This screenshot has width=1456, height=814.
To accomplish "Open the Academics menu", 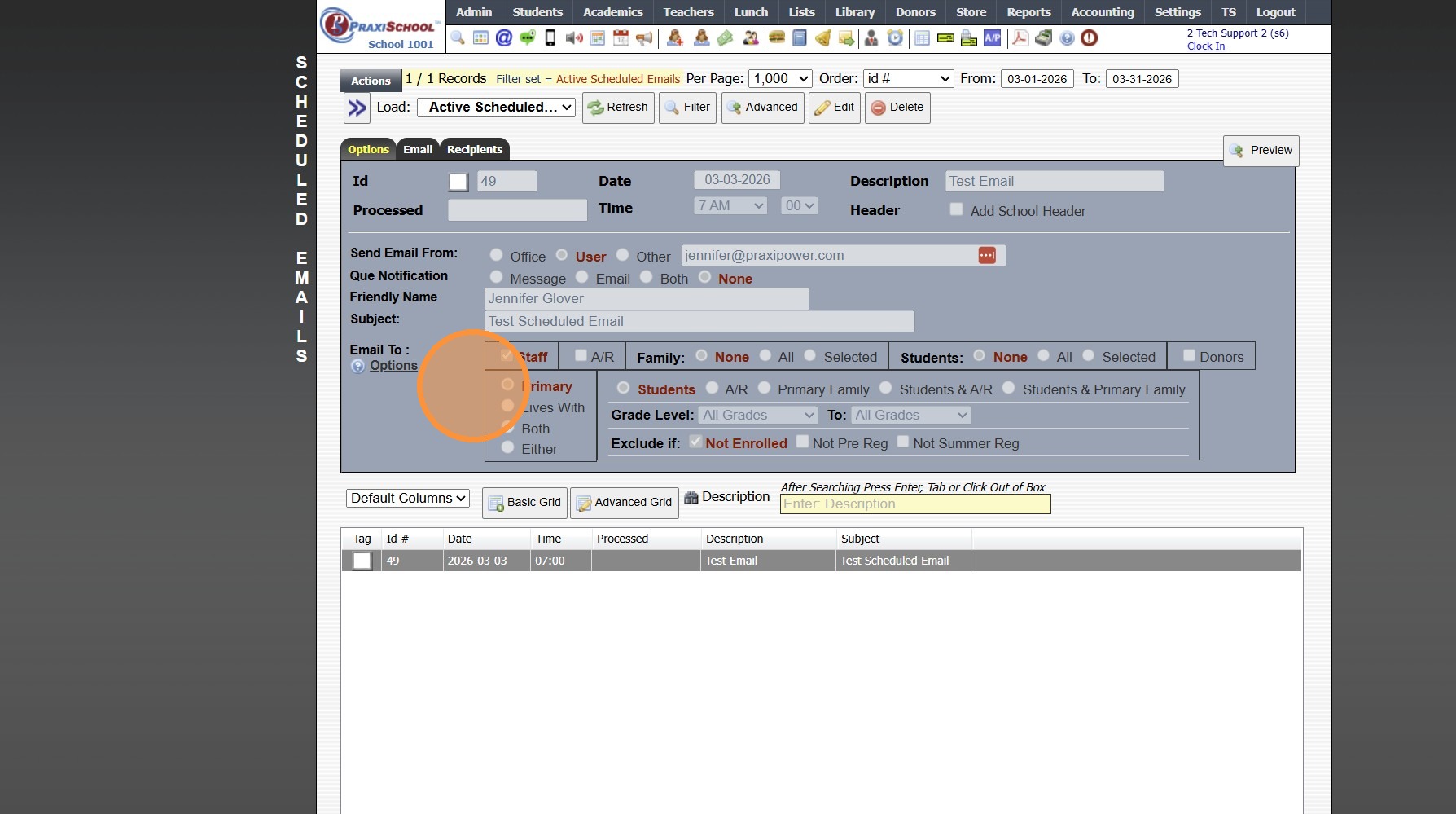I will pyautogui.click(x=612, y=12).
